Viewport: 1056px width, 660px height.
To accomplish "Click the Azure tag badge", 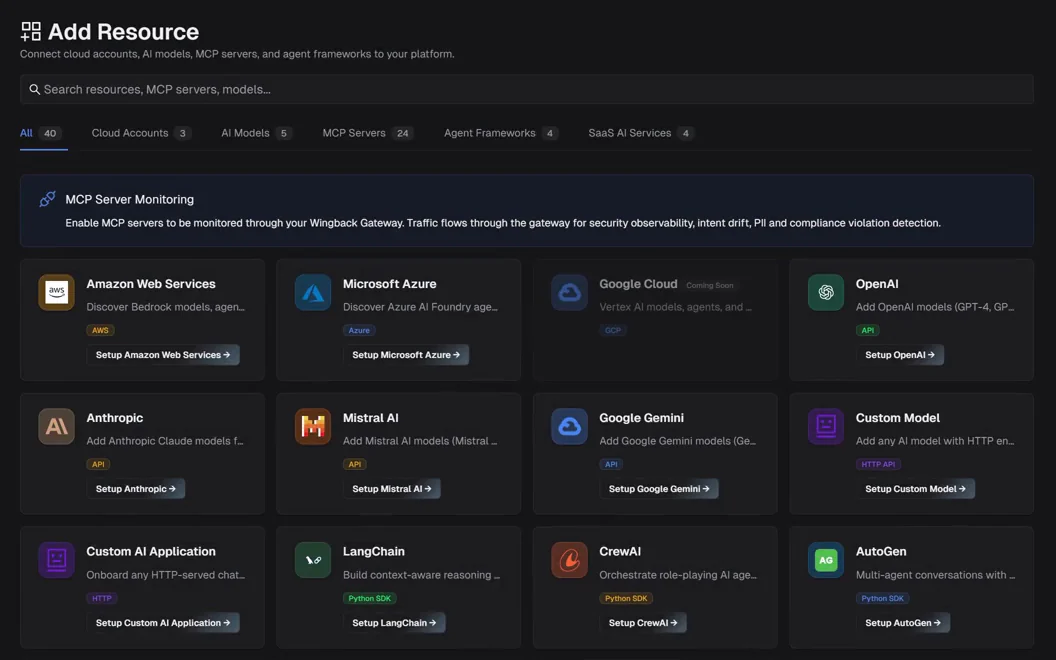I will [359, 330].
